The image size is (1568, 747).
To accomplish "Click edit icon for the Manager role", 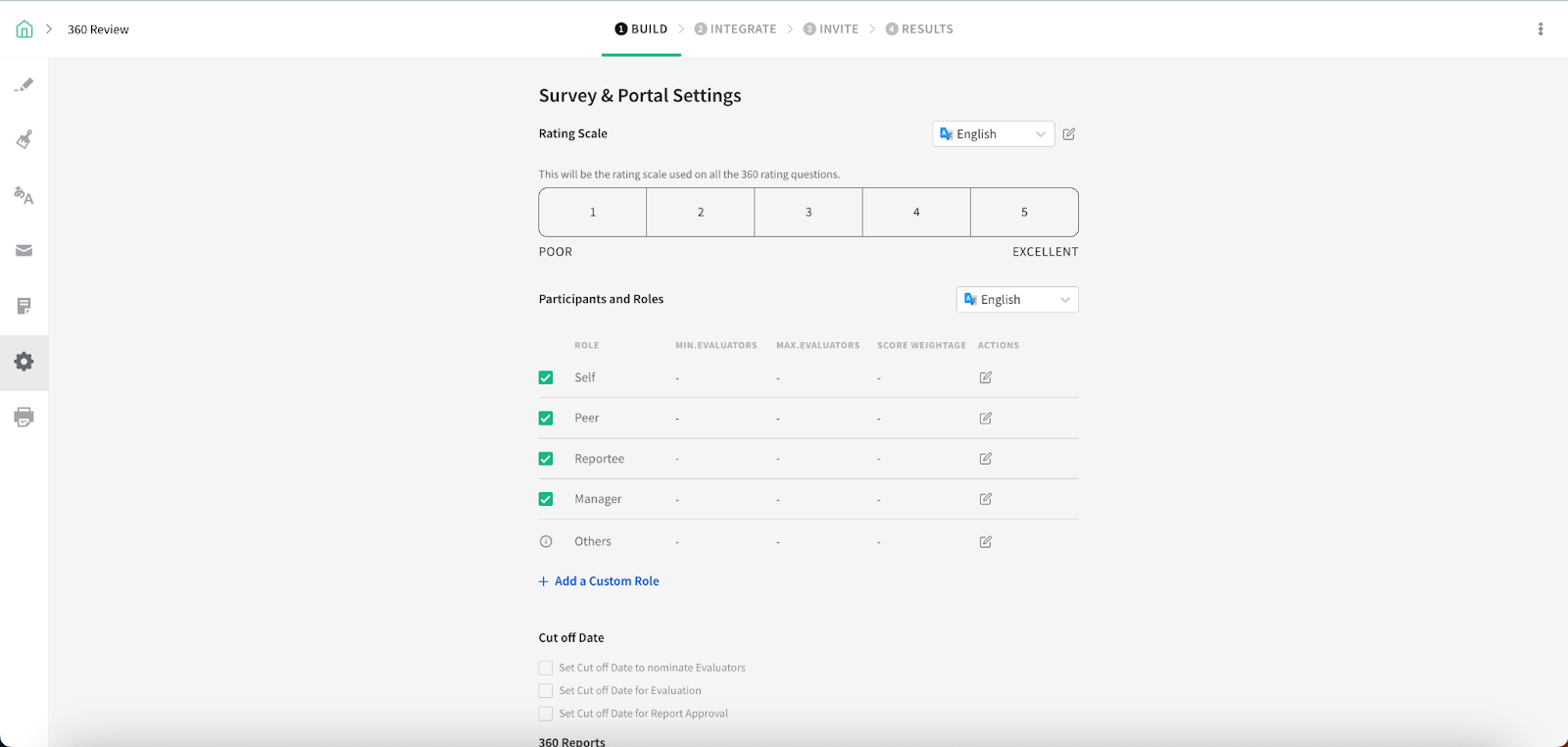I will (986, 499).
